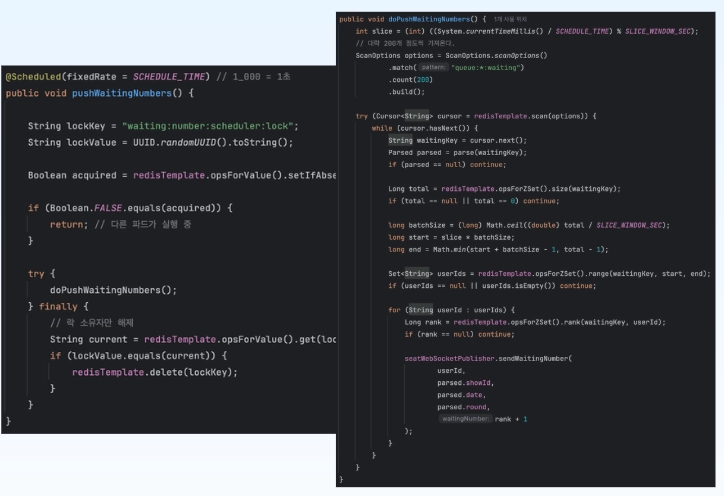Viewport: 724px width, 496px height.
Task: Click the parsed.showId argument
Action: 465,383
